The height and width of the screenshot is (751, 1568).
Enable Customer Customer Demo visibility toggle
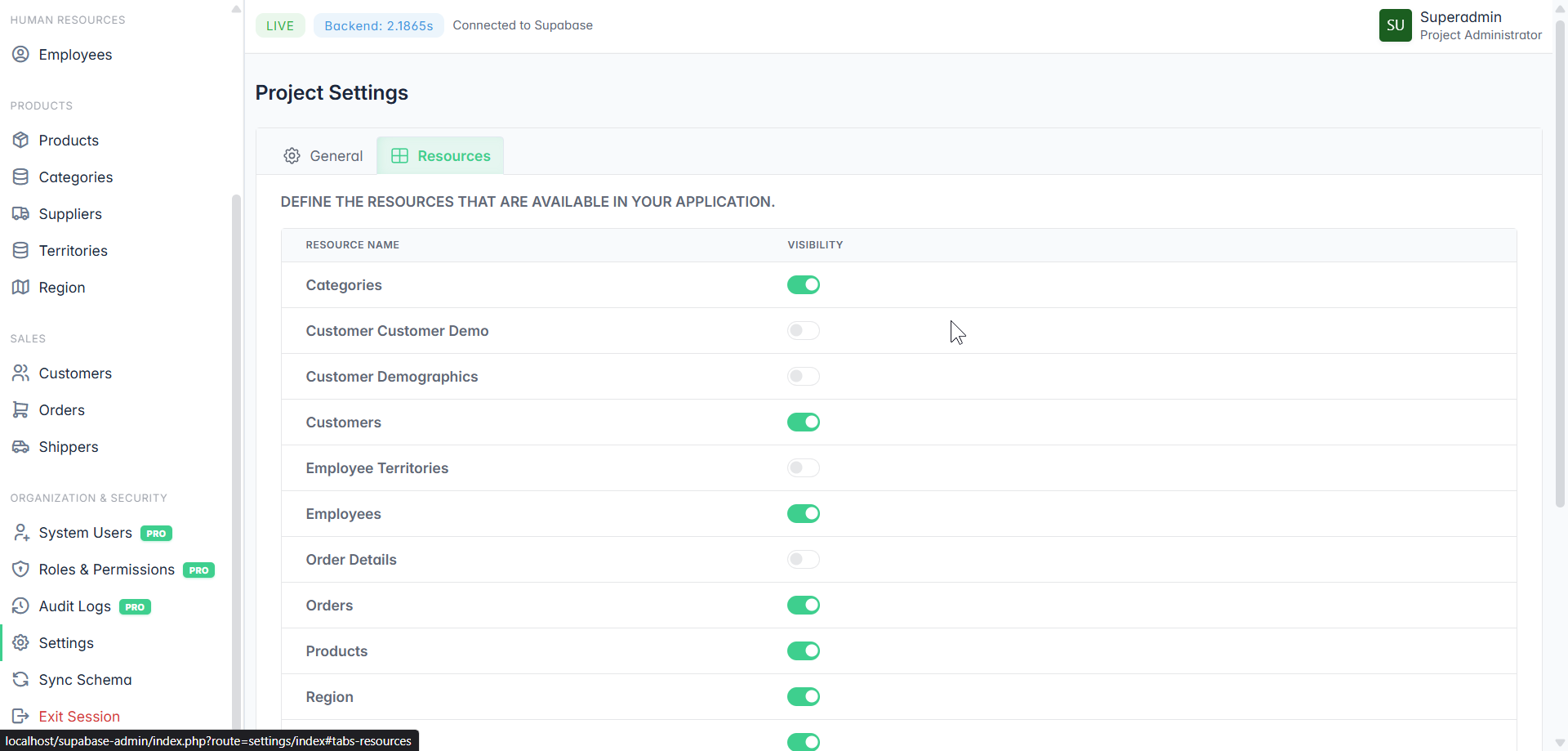point(803,330)
